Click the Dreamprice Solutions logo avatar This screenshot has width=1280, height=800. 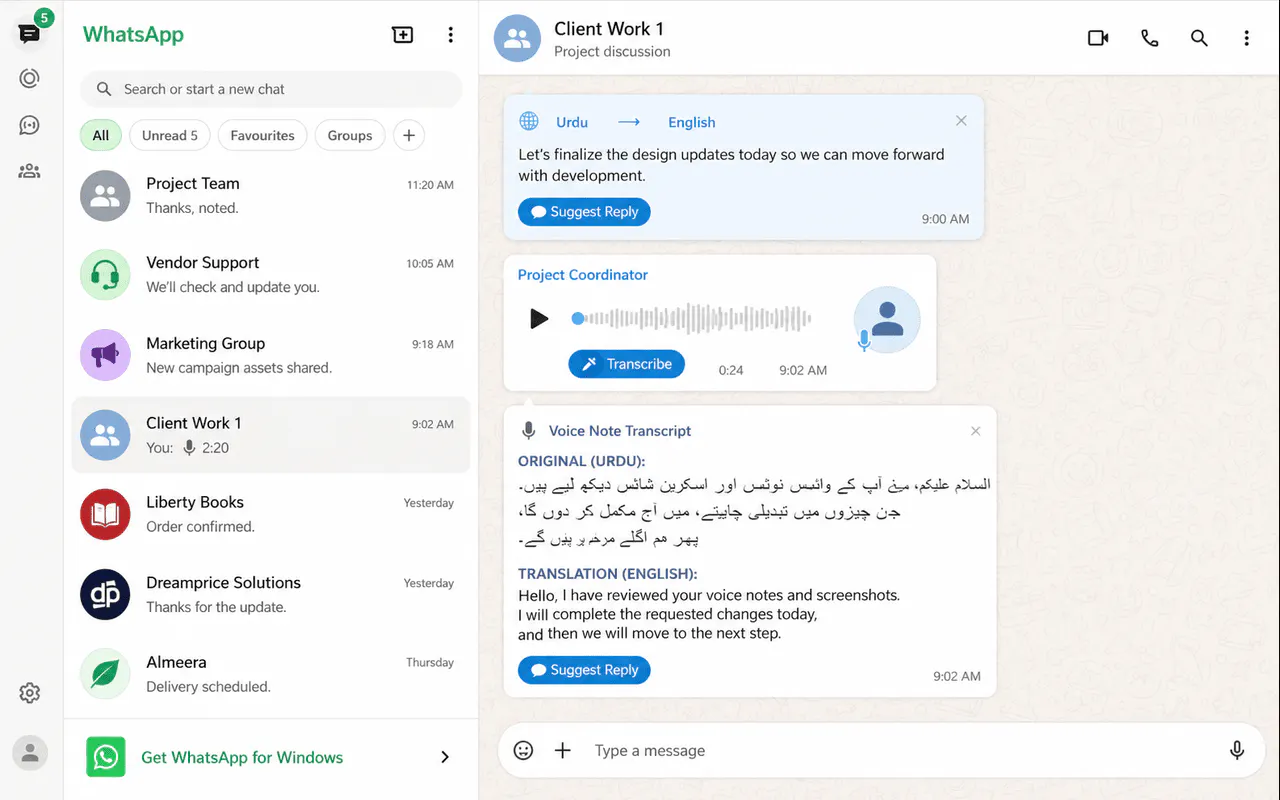(105, 594)
